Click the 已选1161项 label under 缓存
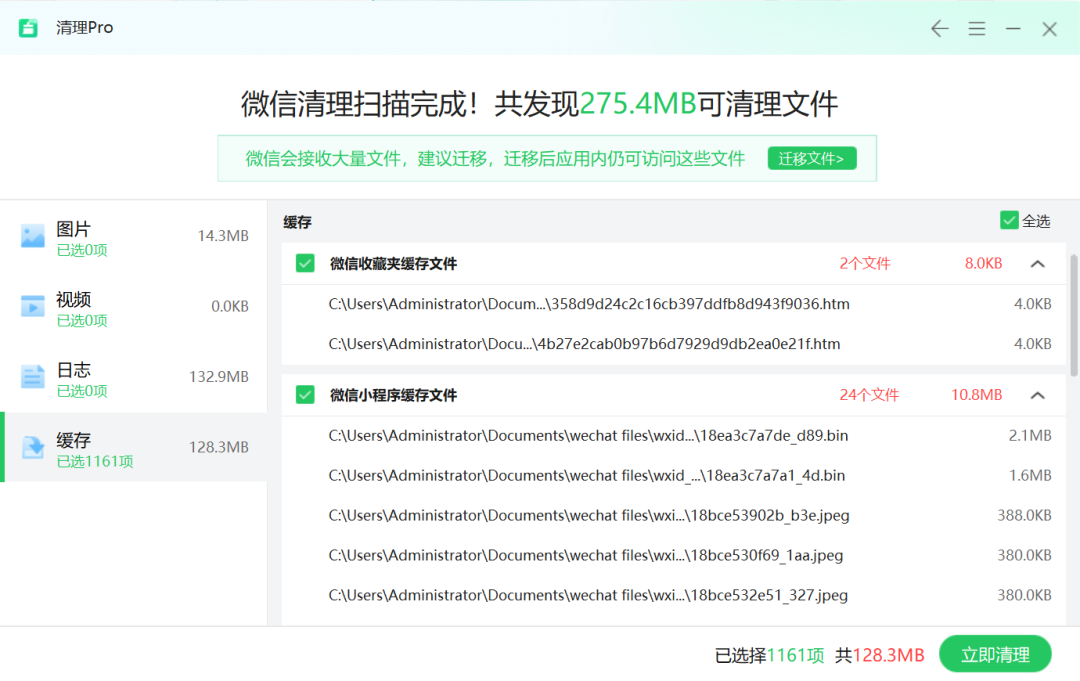1080x681 pixels. coord(94,461)
